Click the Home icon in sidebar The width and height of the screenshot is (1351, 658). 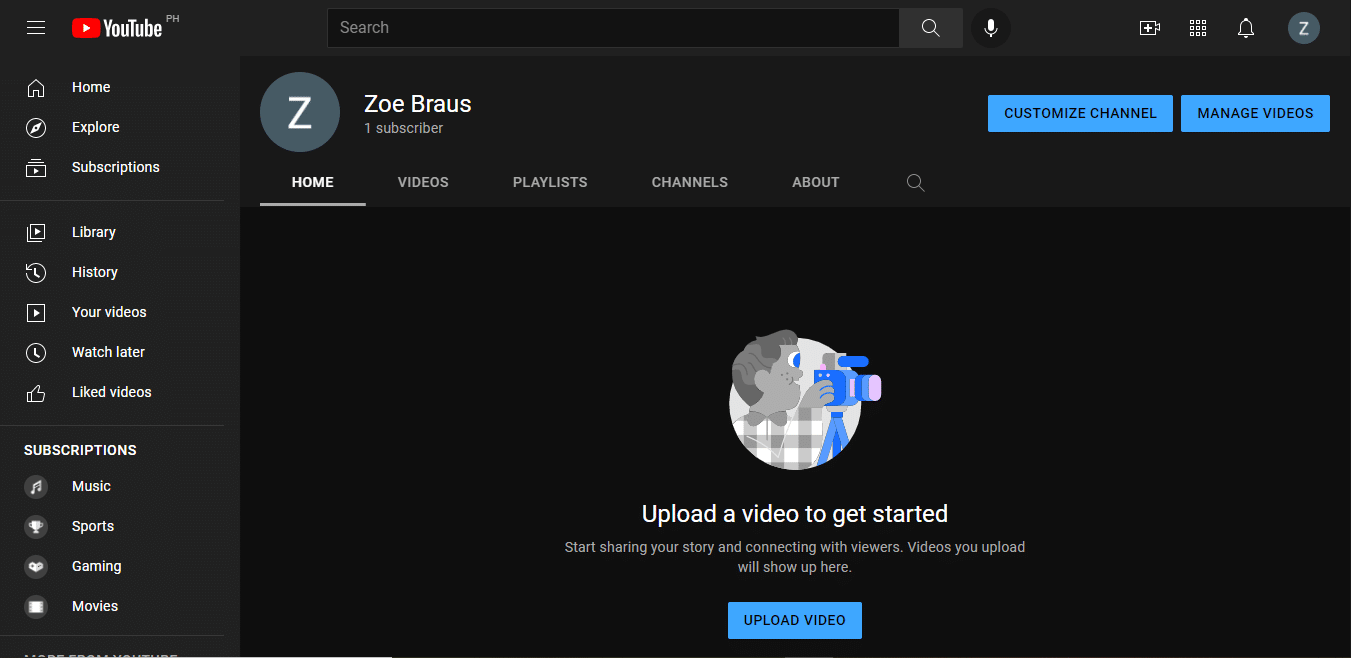[36, 88]
